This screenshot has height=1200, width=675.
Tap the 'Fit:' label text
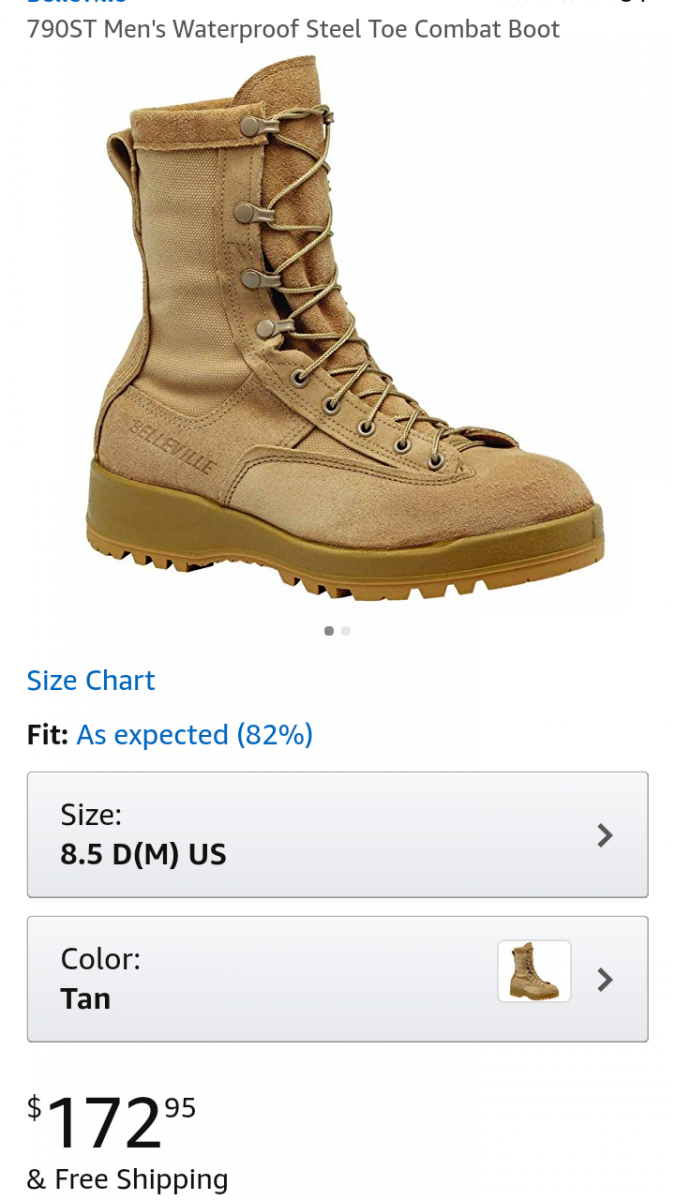(x=47, y=735)
